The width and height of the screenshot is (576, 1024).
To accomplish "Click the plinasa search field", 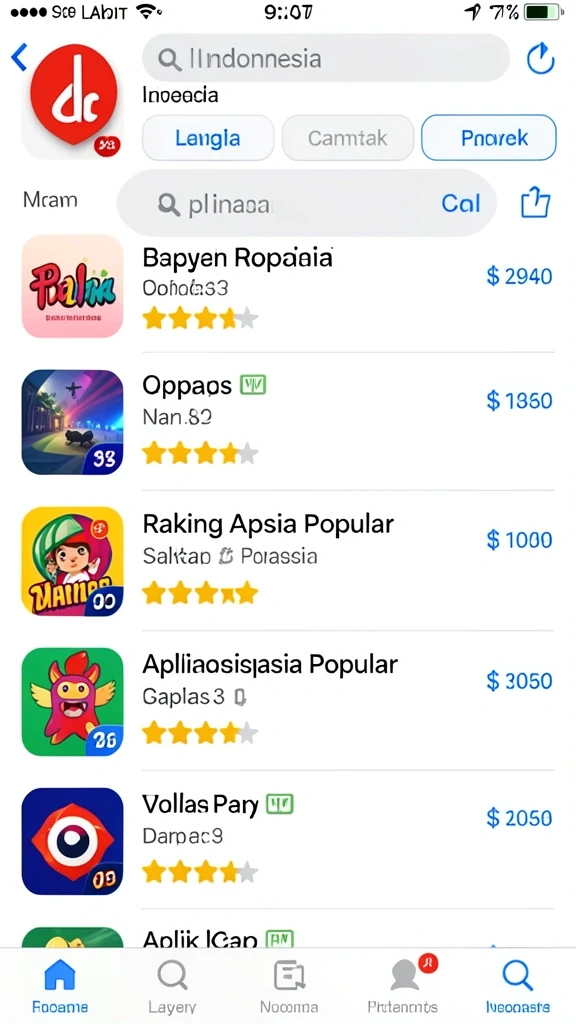I will [x=306, y=203].
